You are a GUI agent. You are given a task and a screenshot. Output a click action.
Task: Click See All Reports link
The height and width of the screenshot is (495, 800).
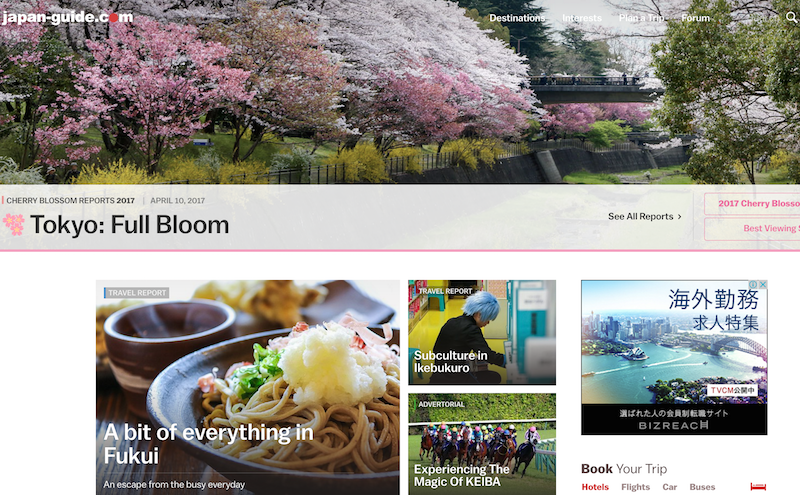tap(645, 216)
